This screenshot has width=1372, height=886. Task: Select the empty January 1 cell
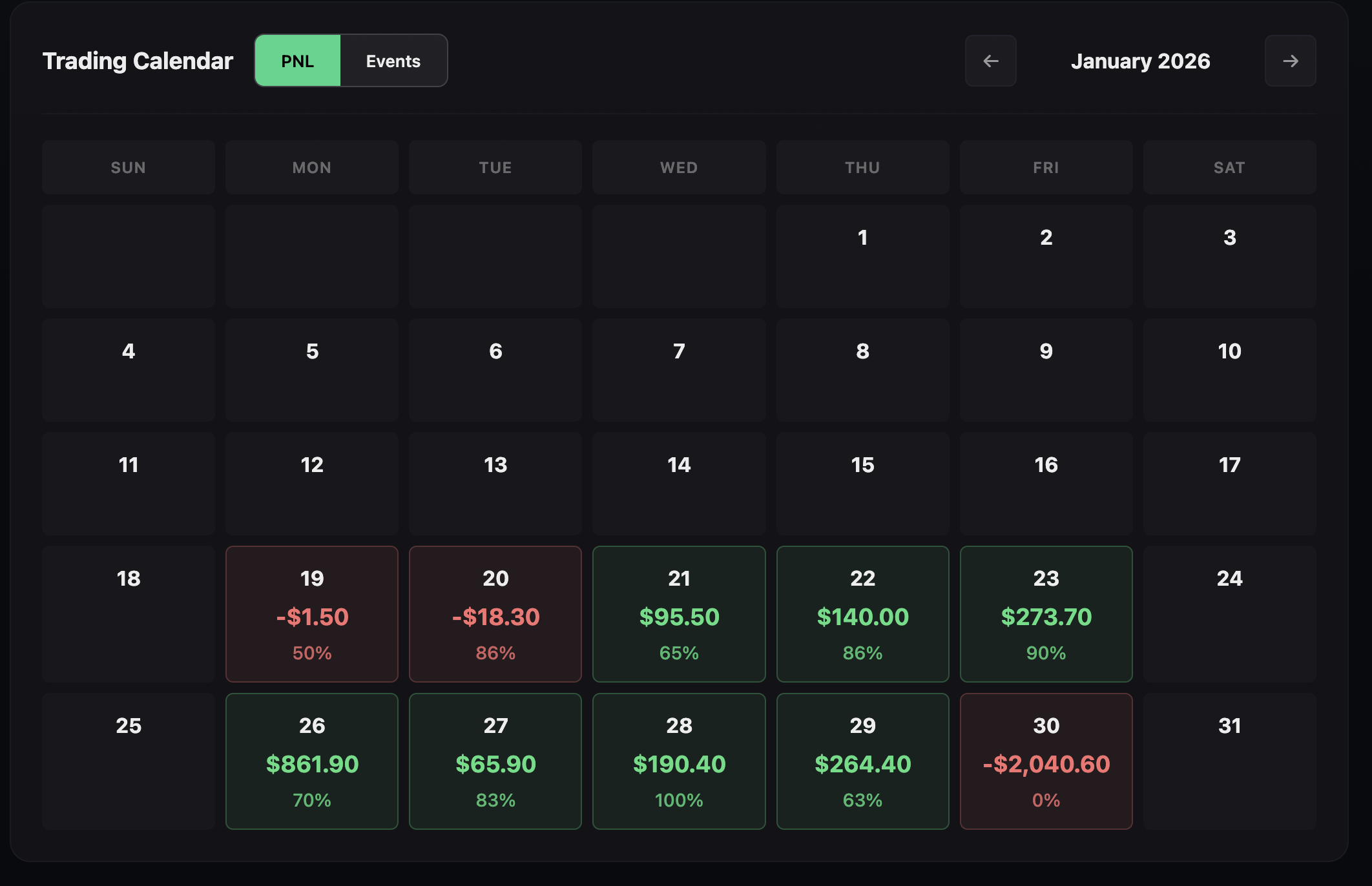(862, 256)
